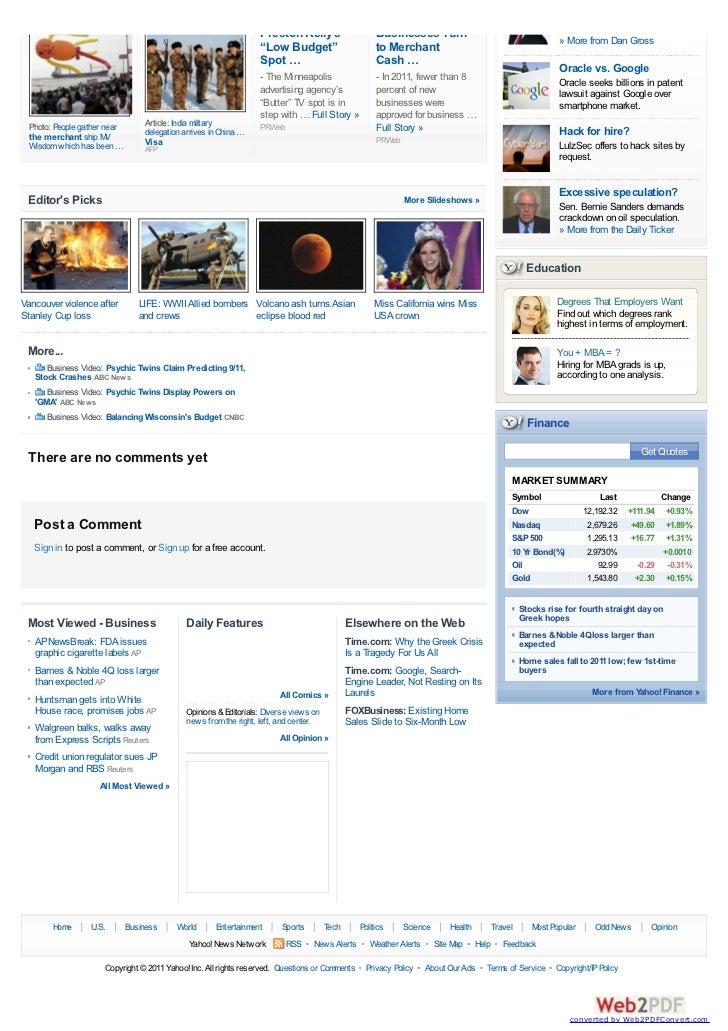Select Tech in footer navigation

332,927
